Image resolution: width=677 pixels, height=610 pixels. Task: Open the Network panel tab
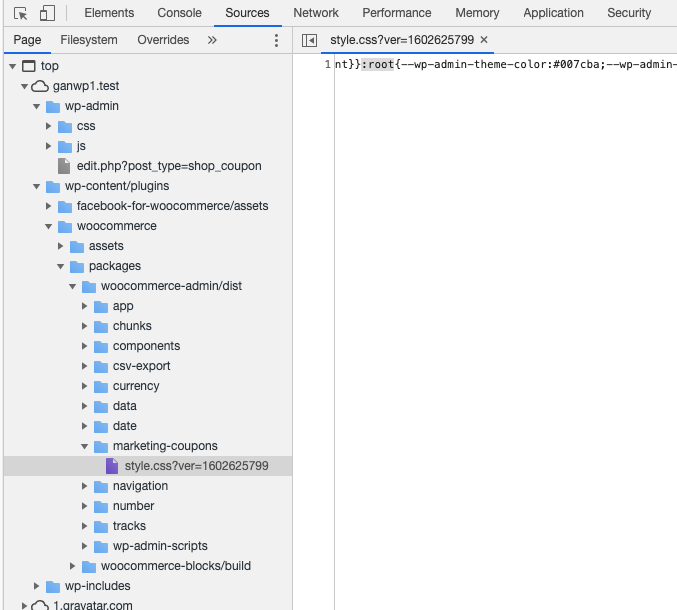coord(316,13)
